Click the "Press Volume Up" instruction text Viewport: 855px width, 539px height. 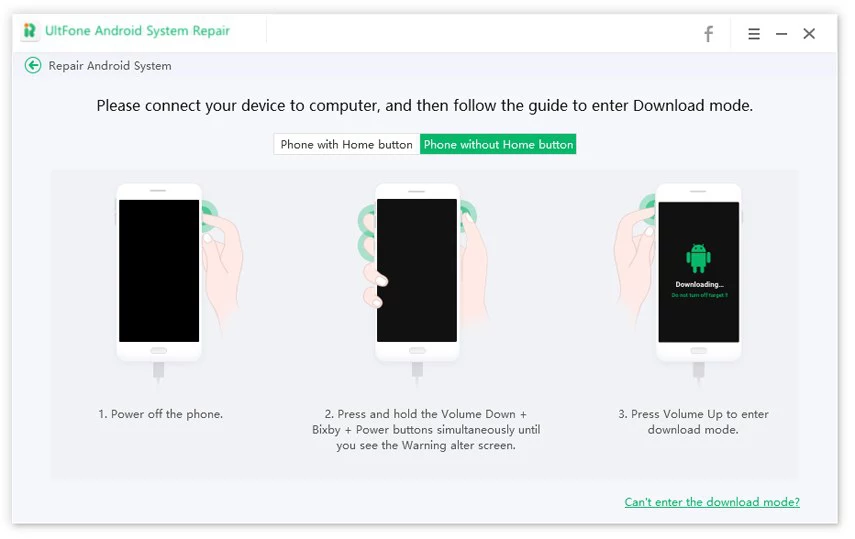[699, 422]
